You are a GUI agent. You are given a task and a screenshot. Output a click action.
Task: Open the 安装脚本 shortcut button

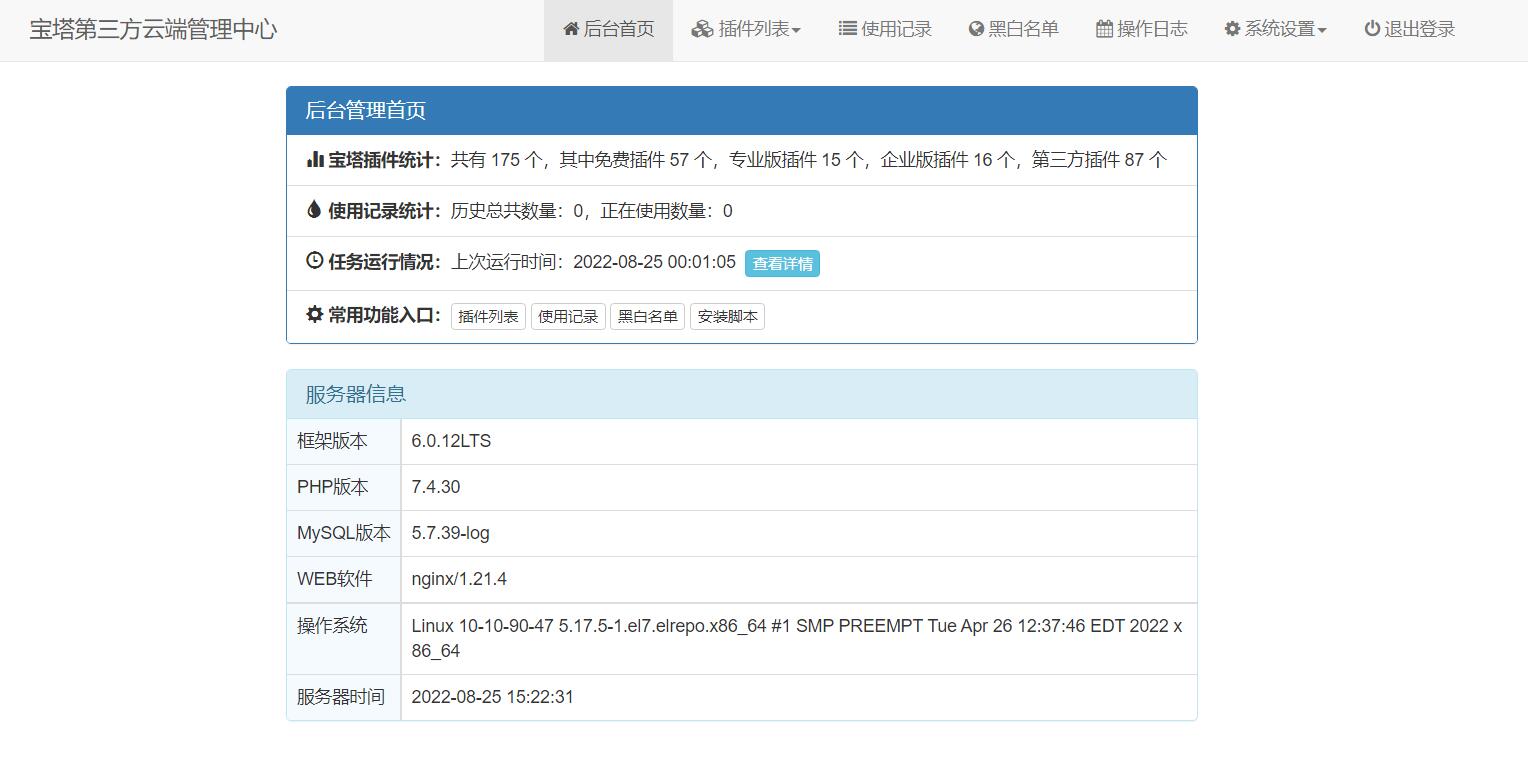click(727, 317)
